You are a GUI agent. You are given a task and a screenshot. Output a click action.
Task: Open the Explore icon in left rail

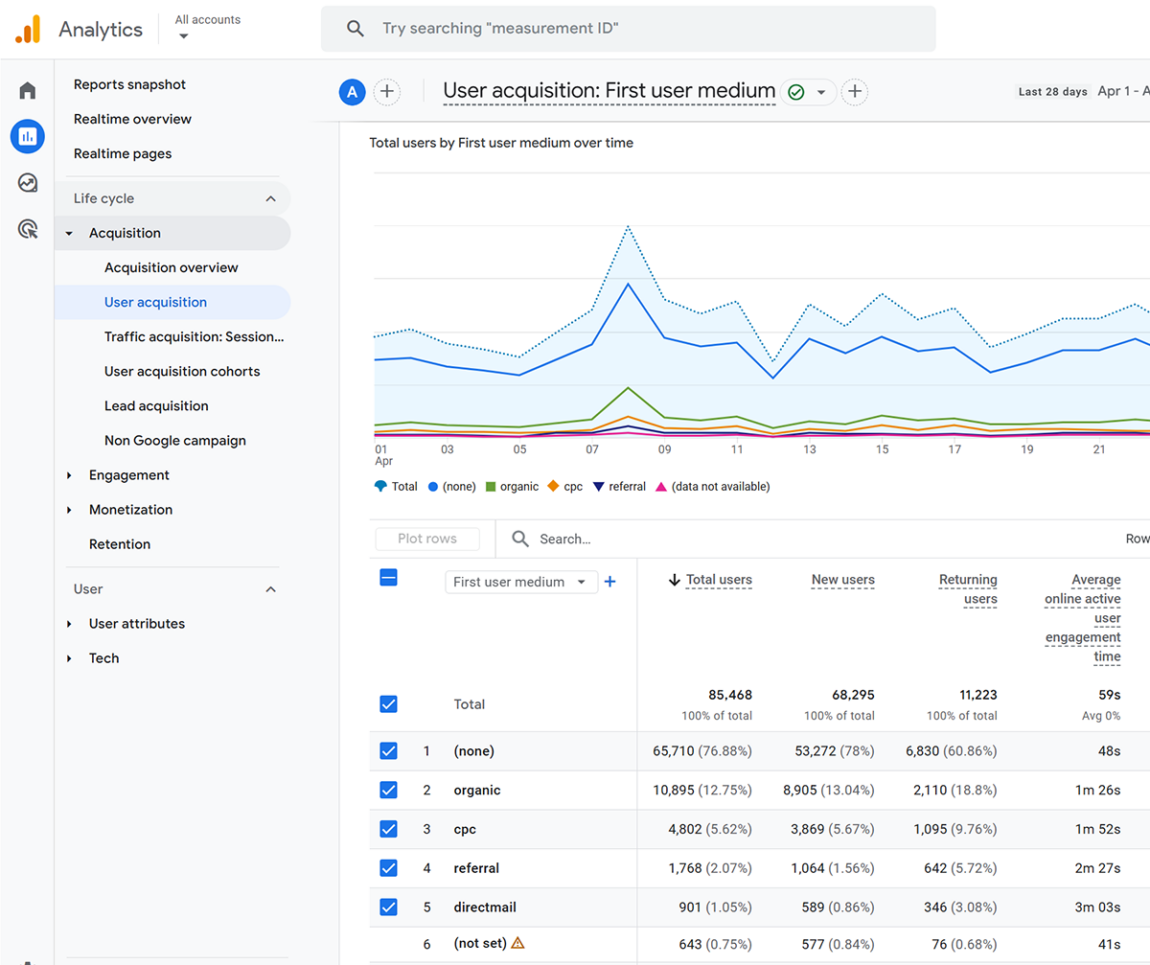click(27, 183)
